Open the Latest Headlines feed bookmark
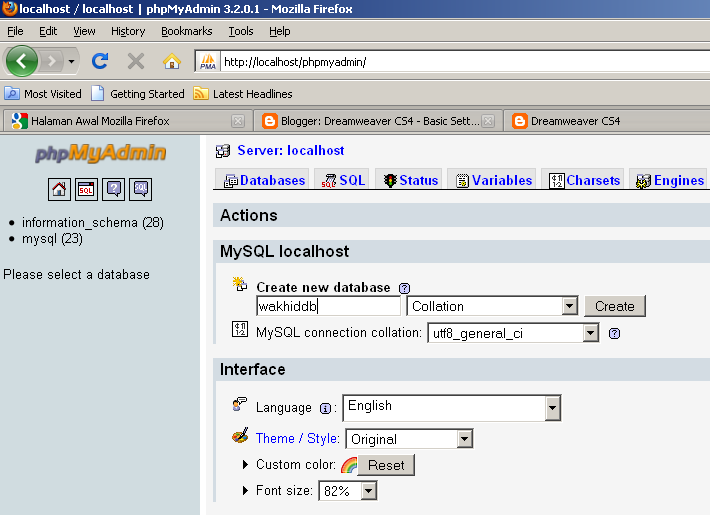Screen dimensions: 710x515 [243, 94]
